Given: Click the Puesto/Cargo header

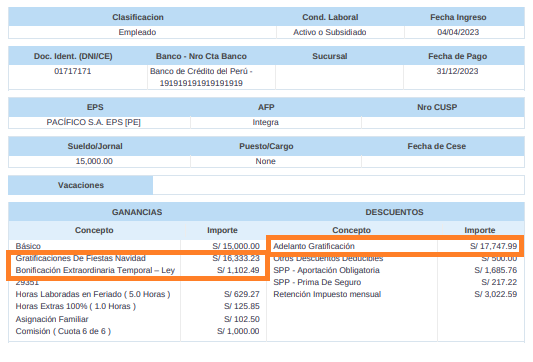Looking at the screenshot, I should (266, 146).
